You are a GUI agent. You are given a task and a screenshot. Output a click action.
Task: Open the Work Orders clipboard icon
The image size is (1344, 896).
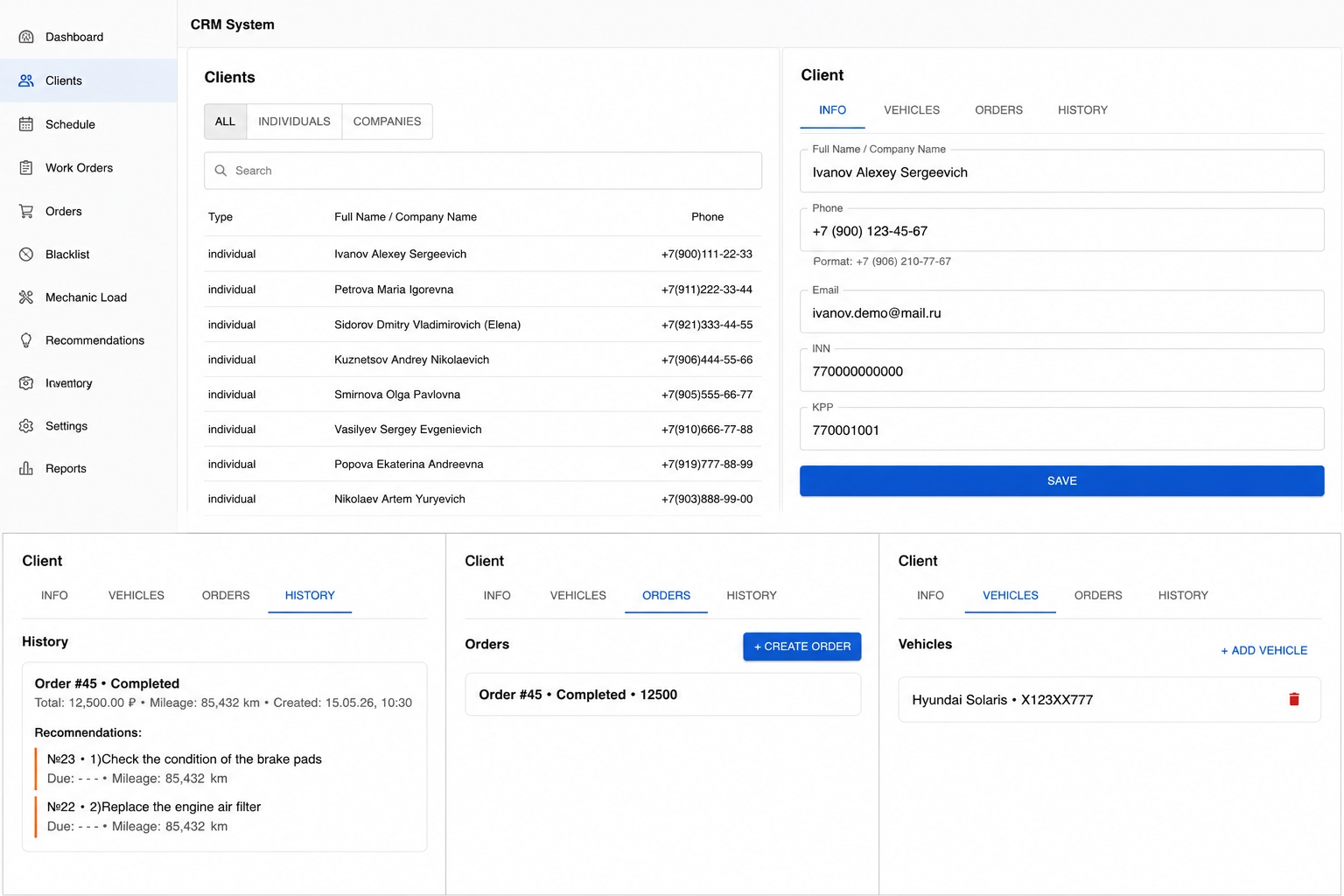pyautogui.click(x=26, y=168)
